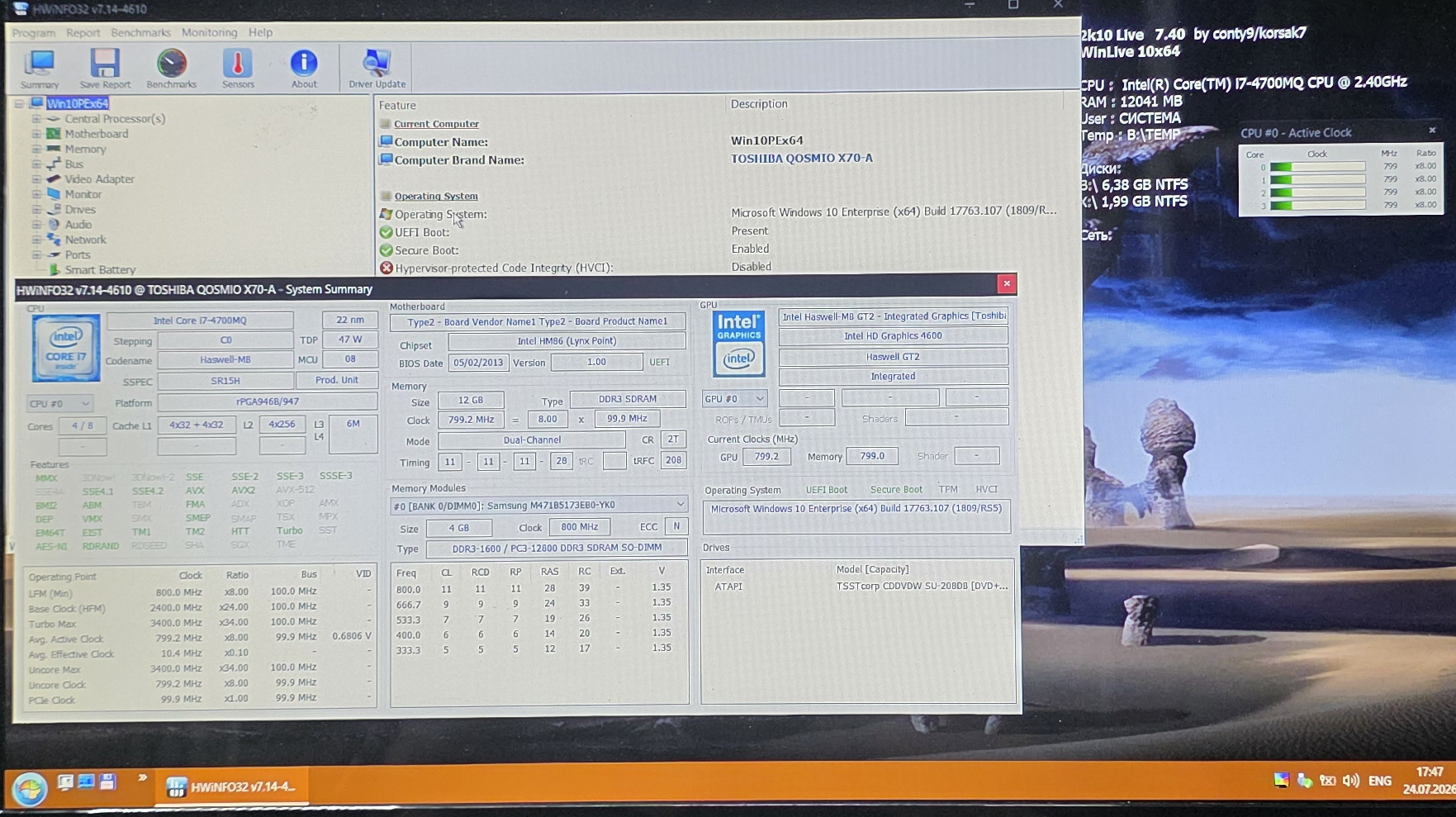Click the Current Computer section heading
Viewport: 1456px width, 817px height.
pyautogui.click(x=436, y=124)
